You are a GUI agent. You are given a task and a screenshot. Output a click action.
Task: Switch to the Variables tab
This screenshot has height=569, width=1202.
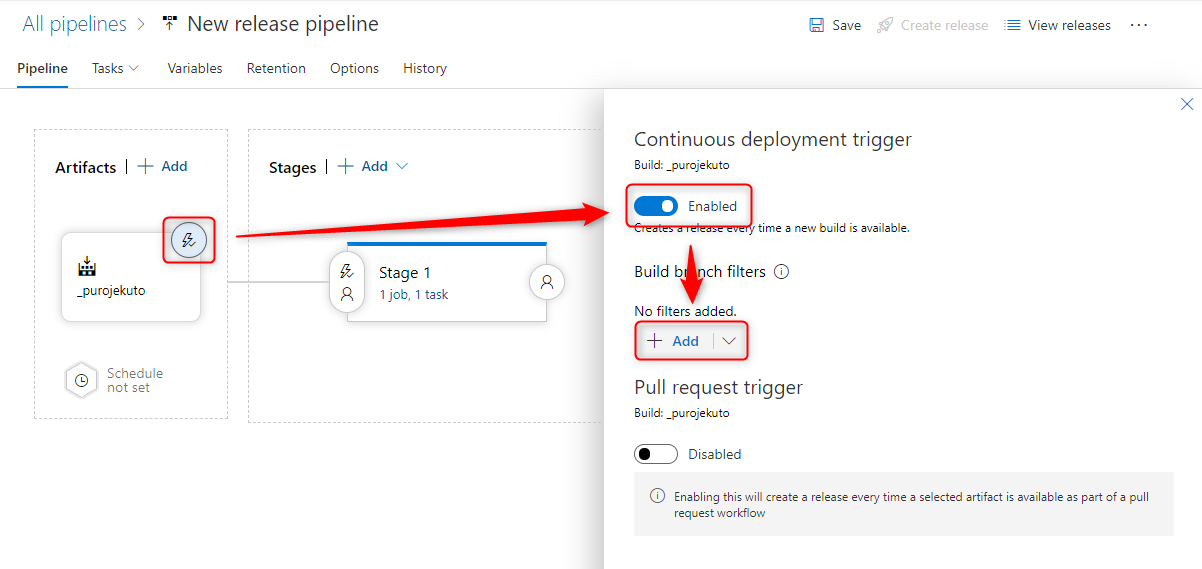click(195, 68)
